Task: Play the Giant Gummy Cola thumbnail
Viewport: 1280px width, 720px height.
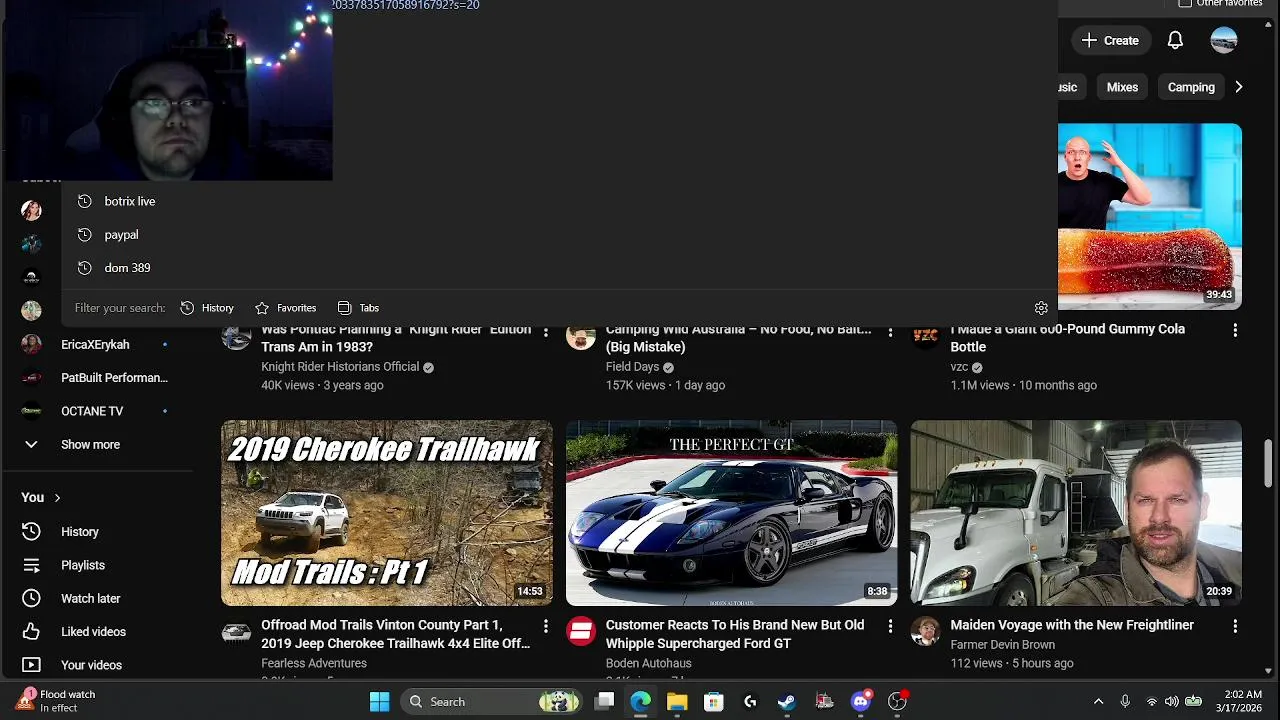Action: (x=1150, y=216)
